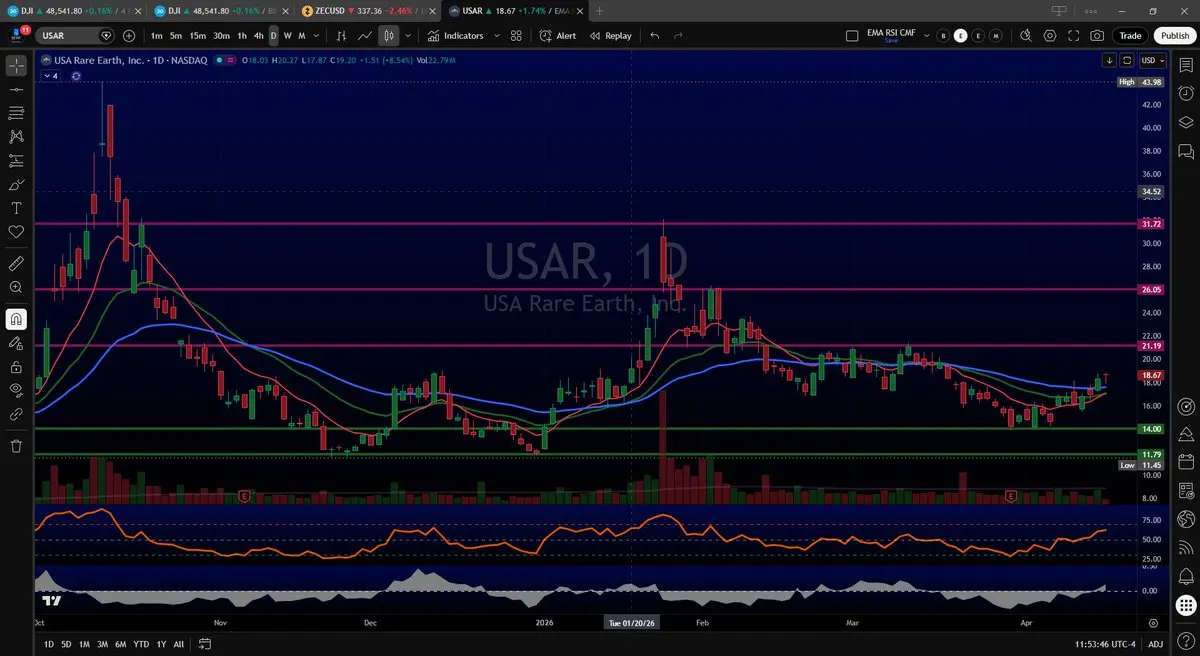Viewport: 1200px width, 656px height.
Task: Click the Indicators button
Action: coord(455,35)
